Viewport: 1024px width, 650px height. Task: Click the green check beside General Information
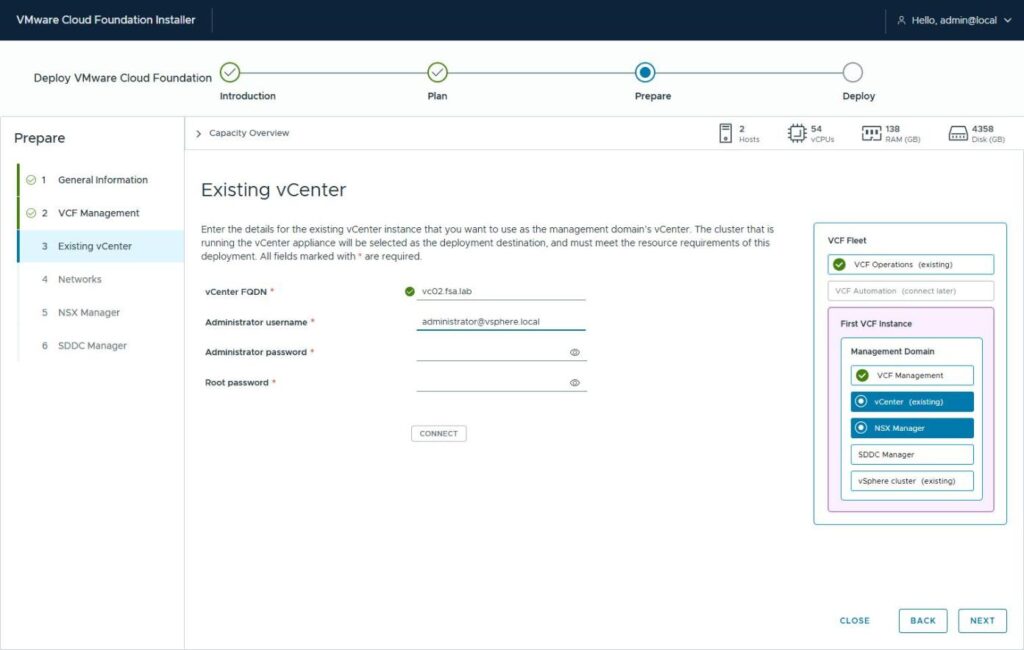click(x=31, y=180)
